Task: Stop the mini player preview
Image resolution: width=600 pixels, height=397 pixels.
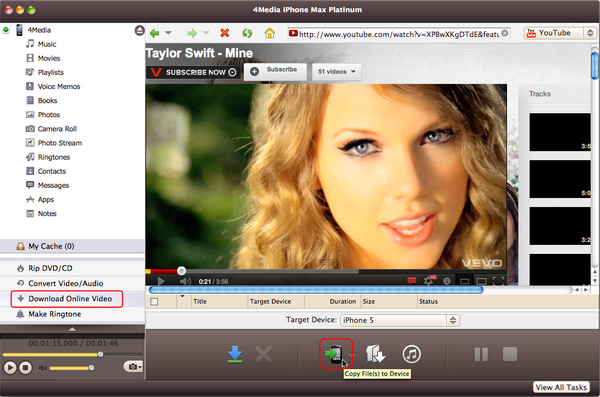Action: [25, 368]
